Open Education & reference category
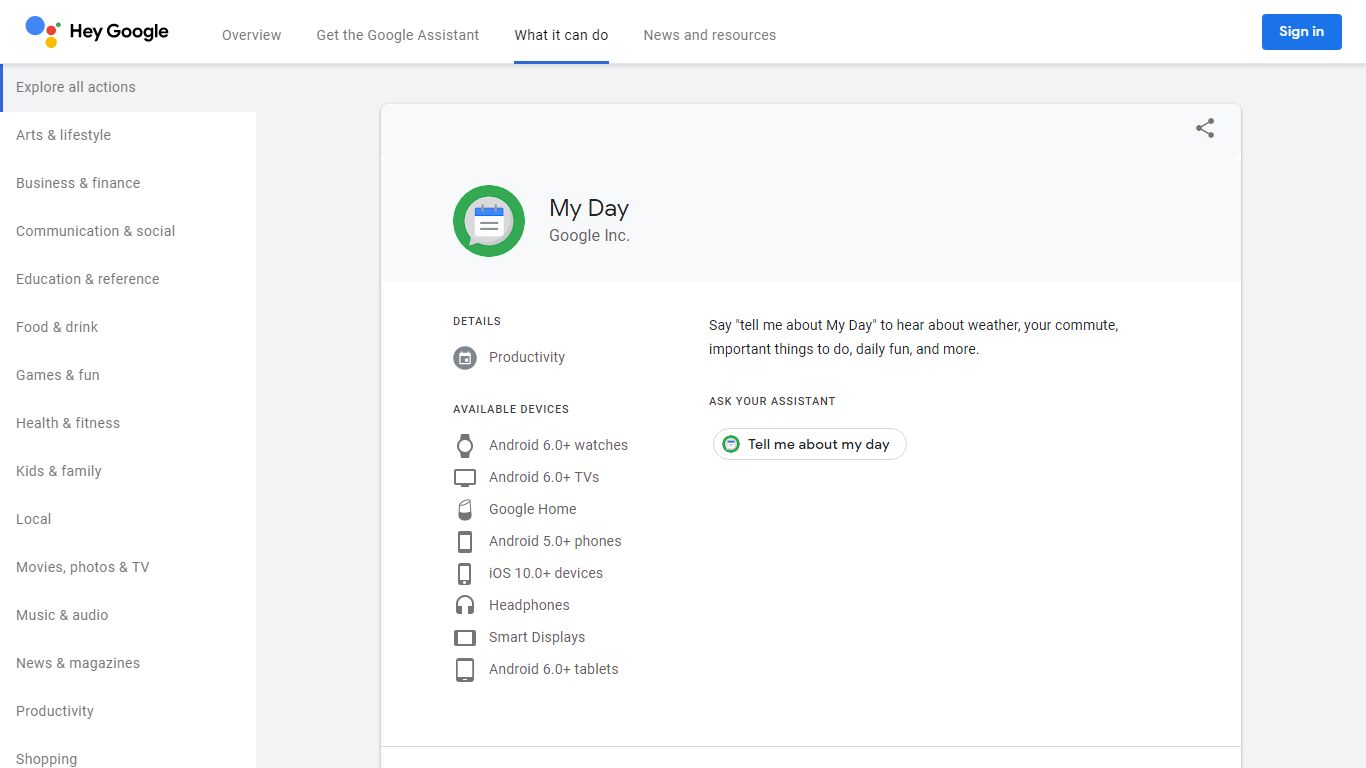The image size is (1366, 768). [128, 279]
